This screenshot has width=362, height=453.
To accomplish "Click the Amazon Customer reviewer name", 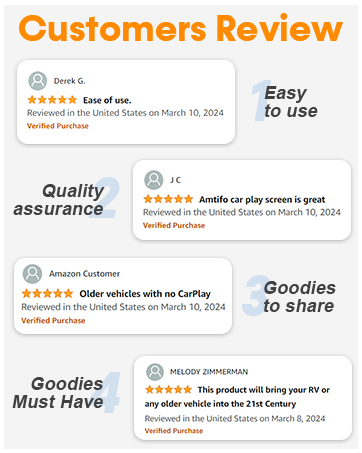I will pyautogui.click(x=85, y=274).
